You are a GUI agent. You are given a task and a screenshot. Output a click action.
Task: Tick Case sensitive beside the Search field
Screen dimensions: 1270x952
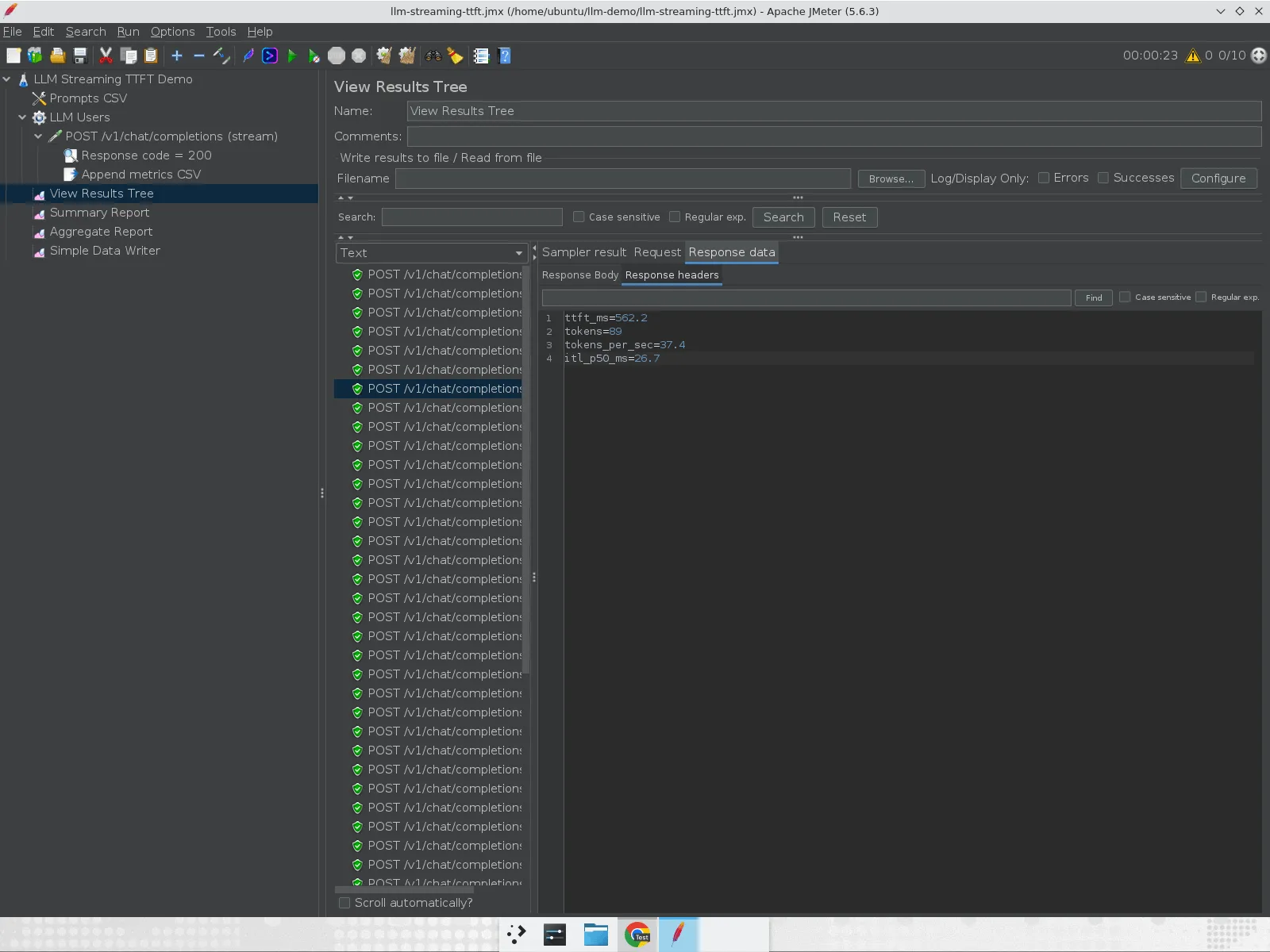579,217
